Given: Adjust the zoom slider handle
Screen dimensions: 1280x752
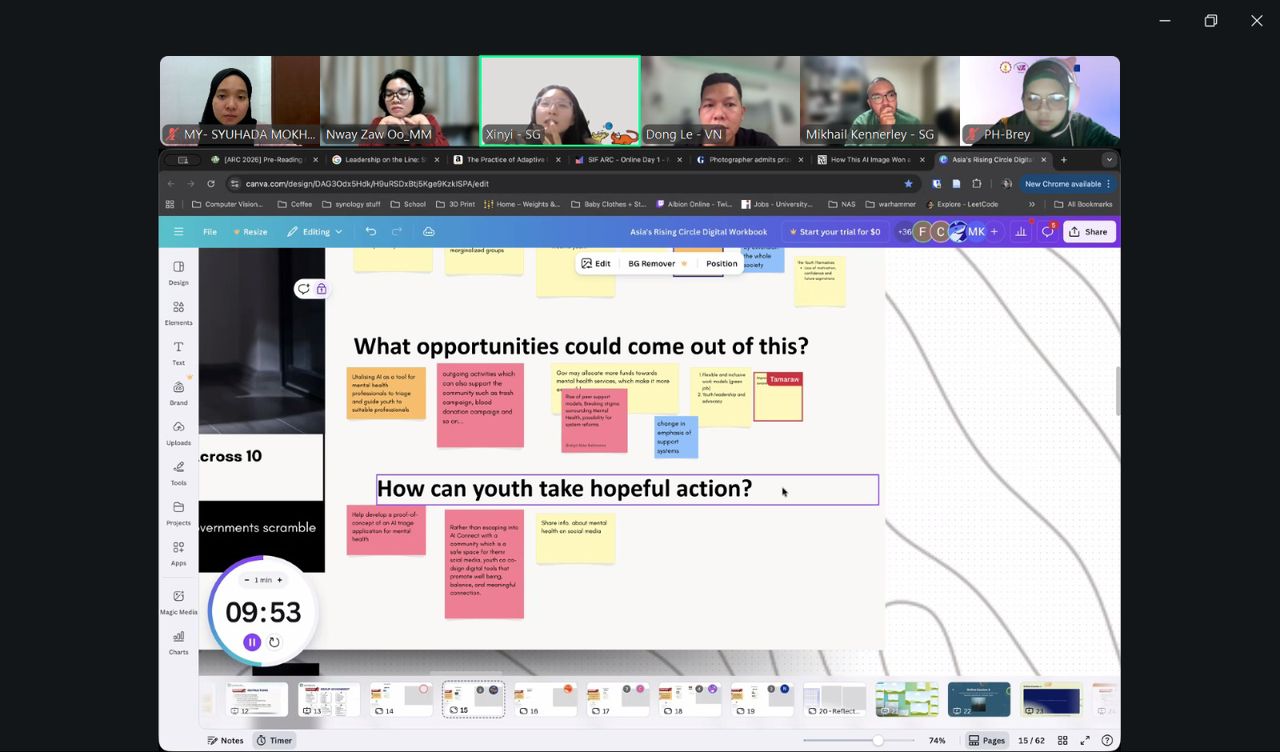Looking at the screenshot, I should (877, 740).
